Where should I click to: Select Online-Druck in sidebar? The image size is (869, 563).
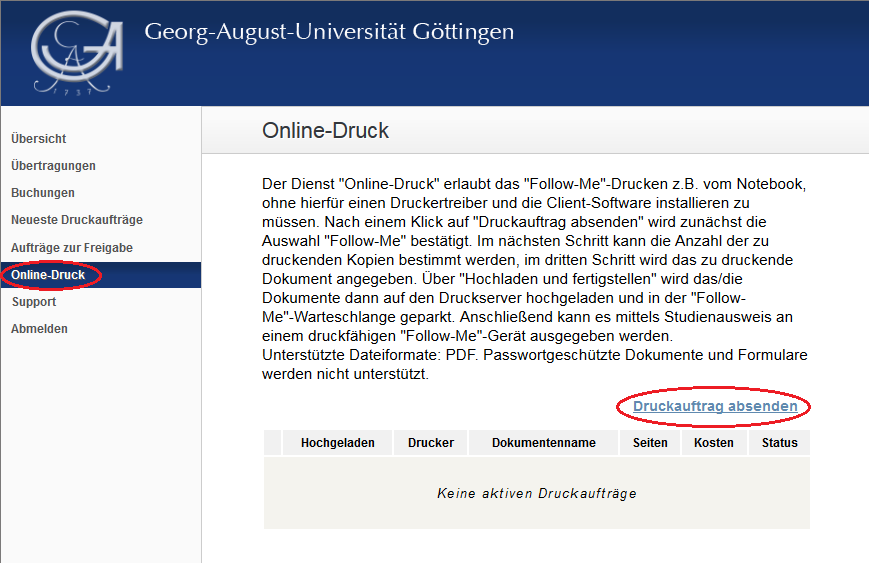coord(101,275)
